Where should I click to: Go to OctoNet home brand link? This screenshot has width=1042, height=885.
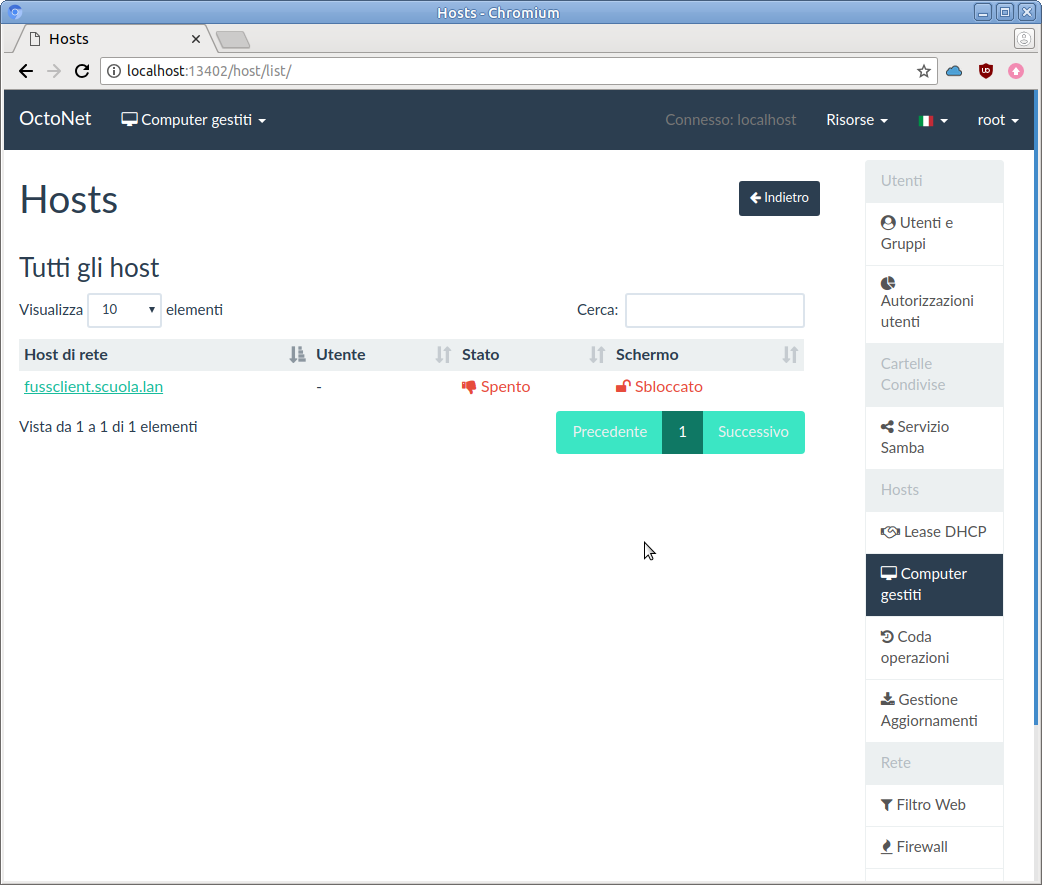click(x=55, y=119)
